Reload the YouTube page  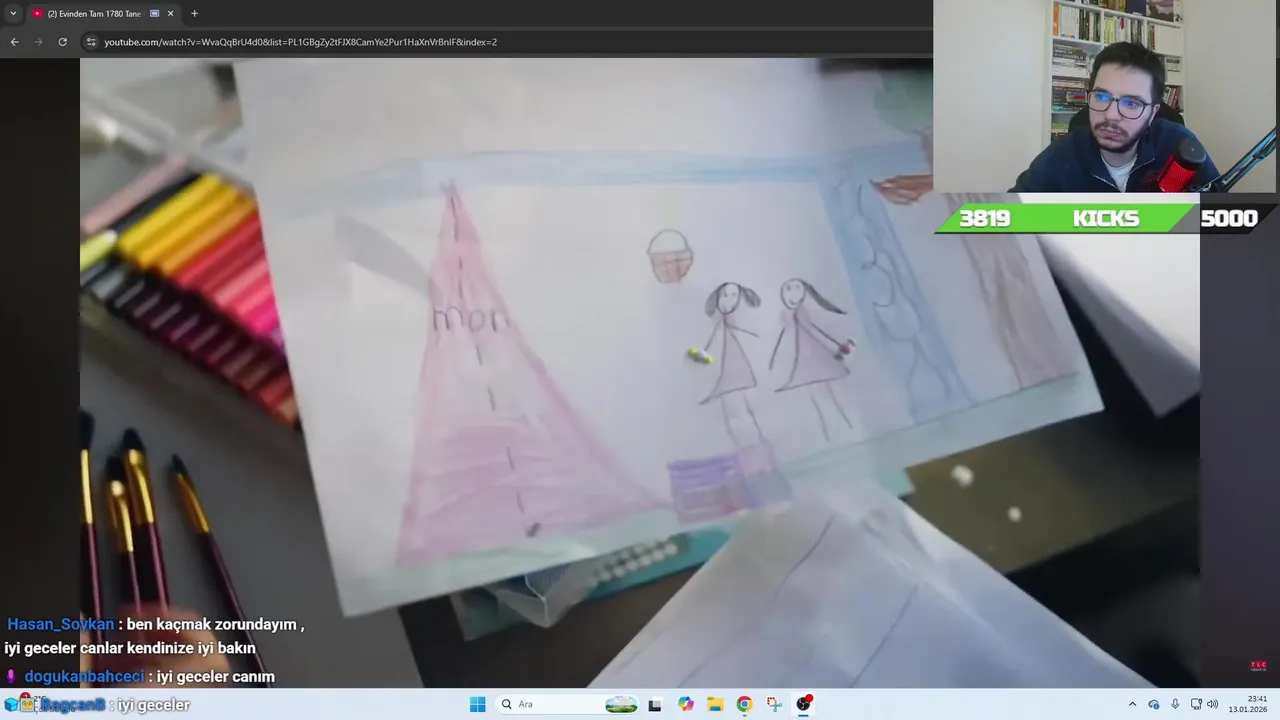[62, 42]
